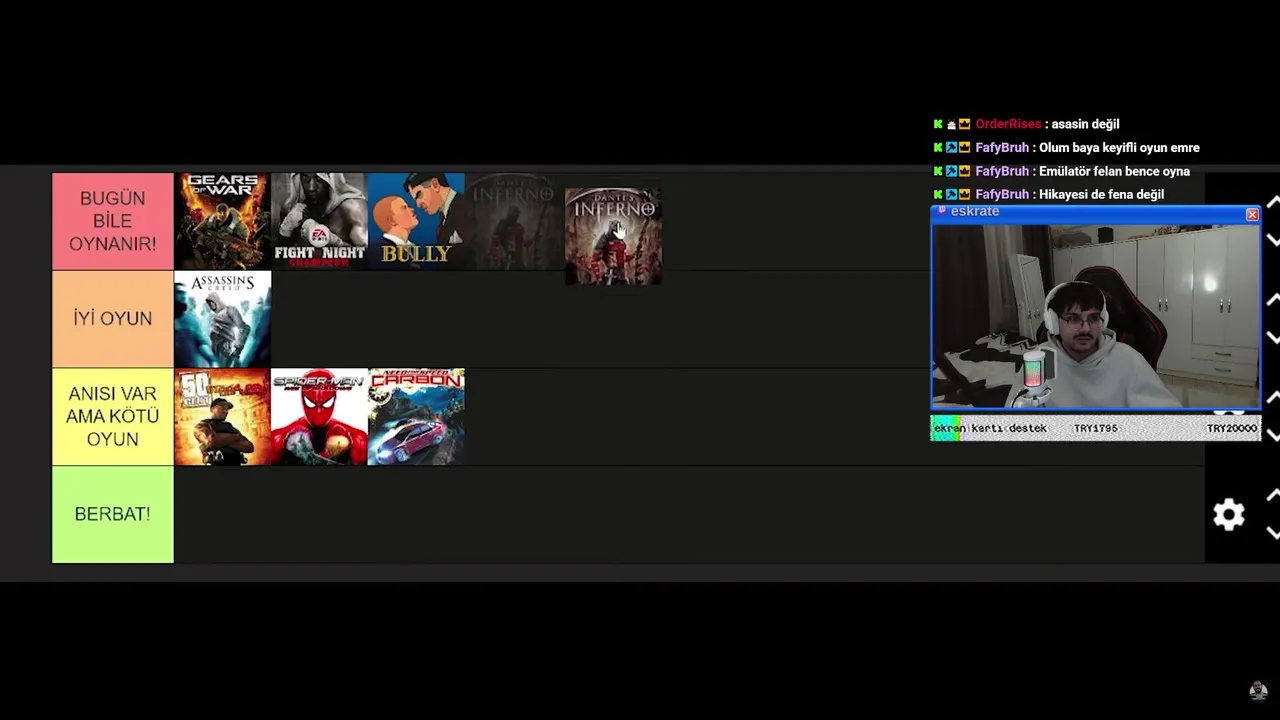Select the Fight Night Champion cover

click(x=319, y=221)
